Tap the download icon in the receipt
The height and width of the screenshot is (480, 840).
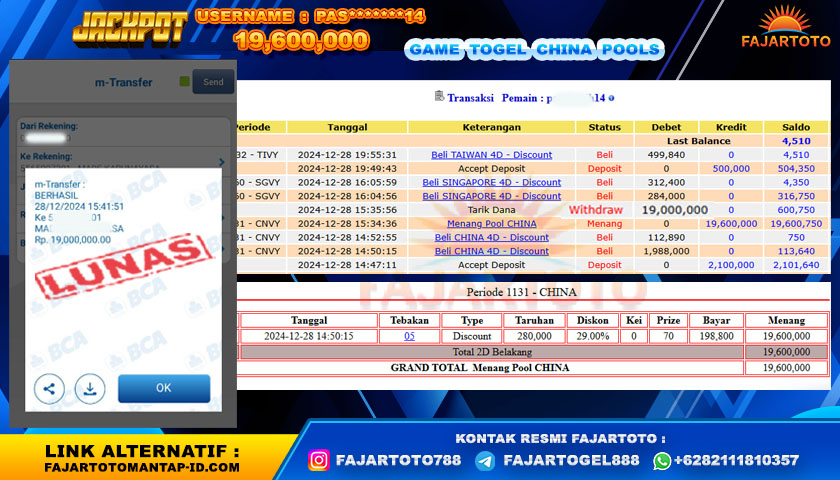[90, 388]
